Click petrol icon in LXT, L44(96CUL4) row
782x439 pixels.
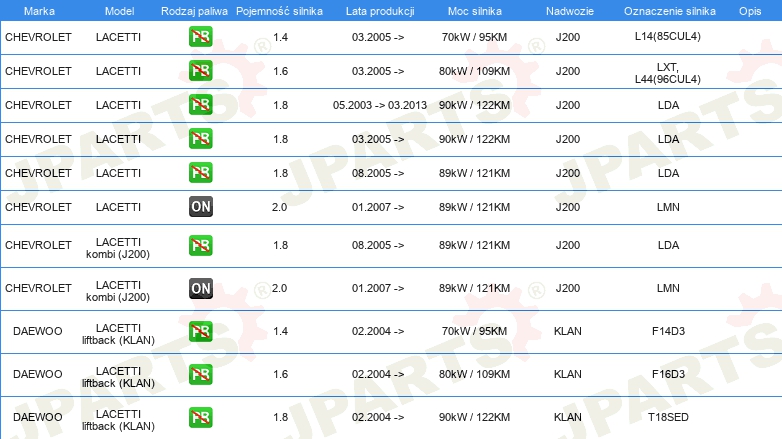[x=200, y=70]
